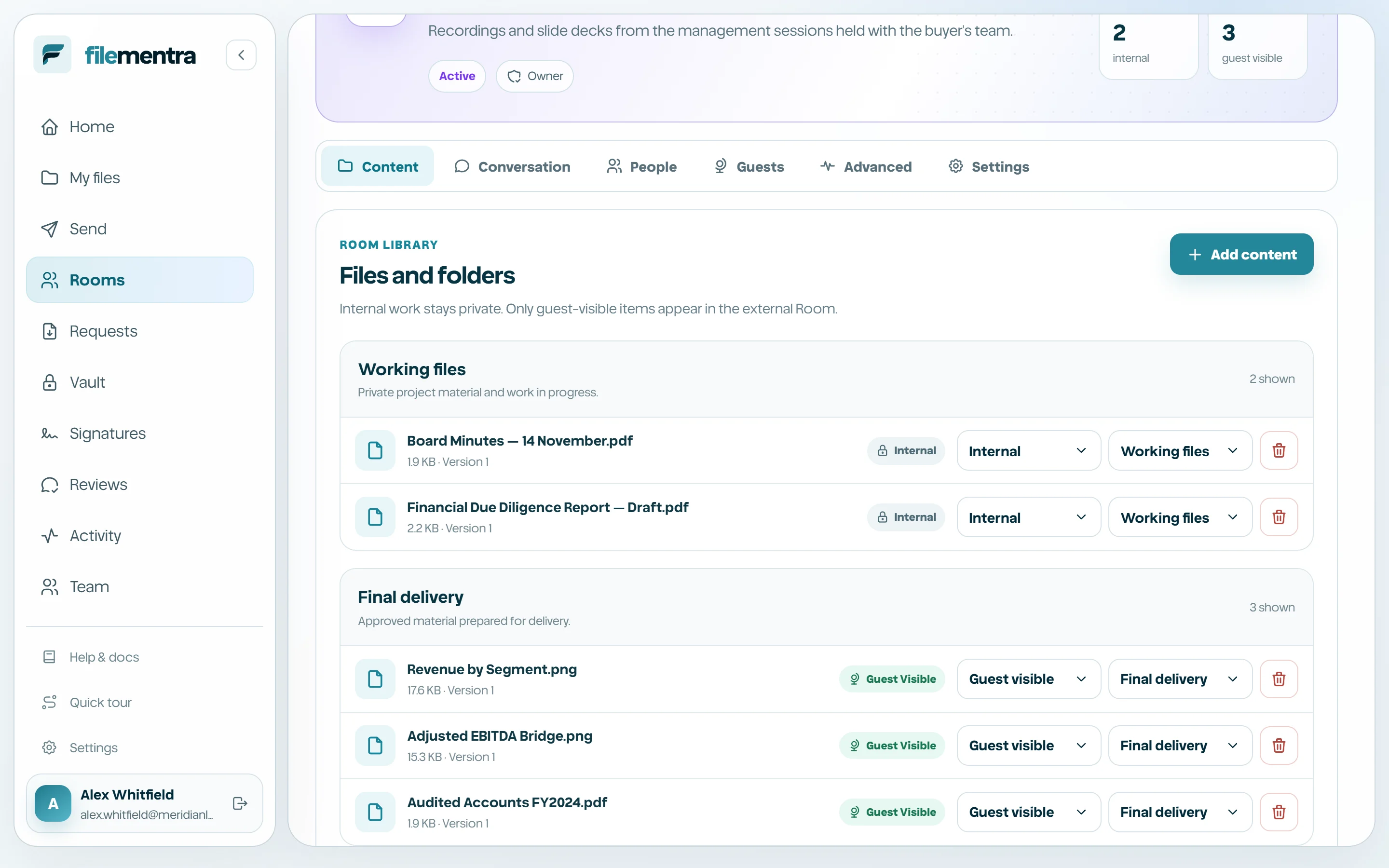Switch to the Advanced tab
The width and height of the screenshot is (1389, 868).
click(x=866, y=166)
